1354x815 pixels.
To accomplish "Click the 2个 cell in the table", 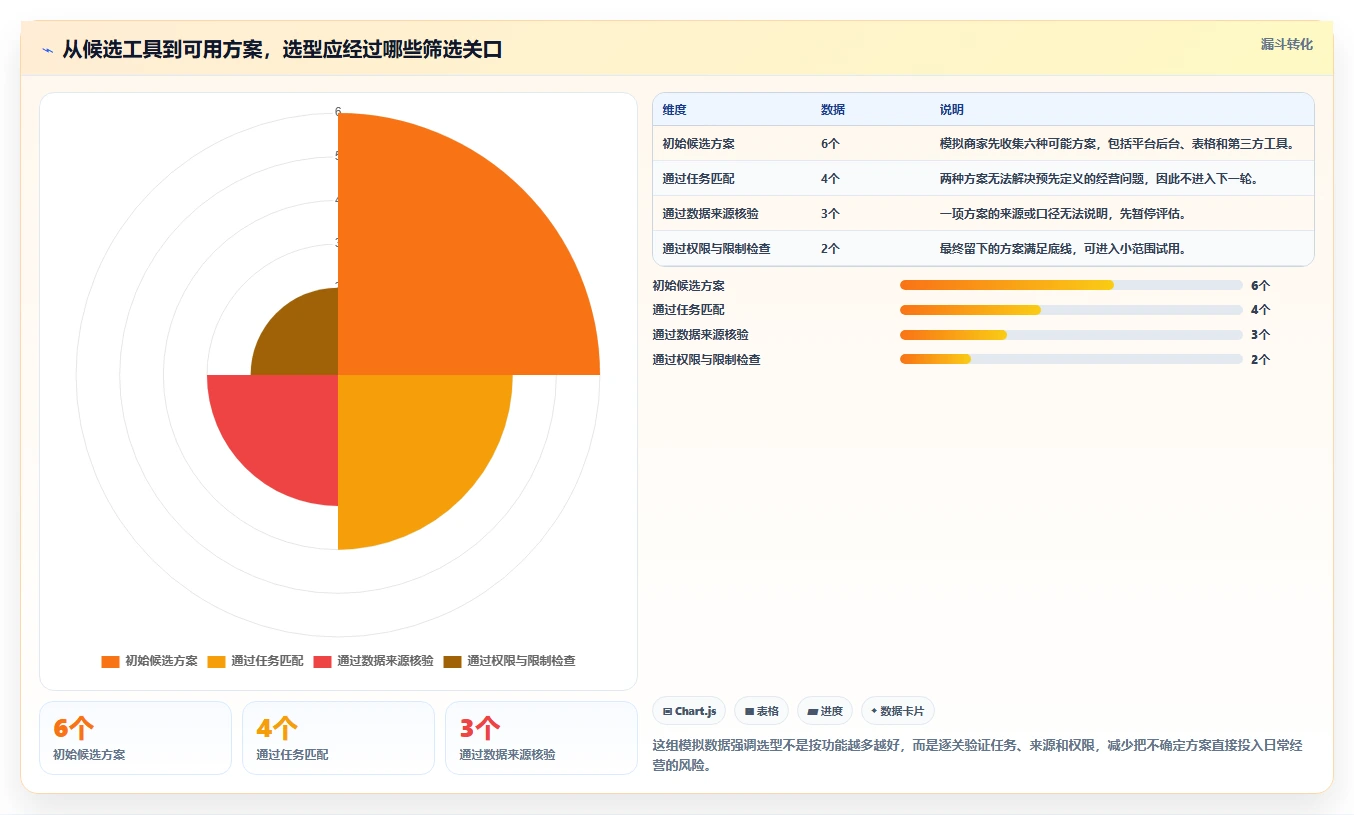I will pyautogui.click(x=830, y=249).
